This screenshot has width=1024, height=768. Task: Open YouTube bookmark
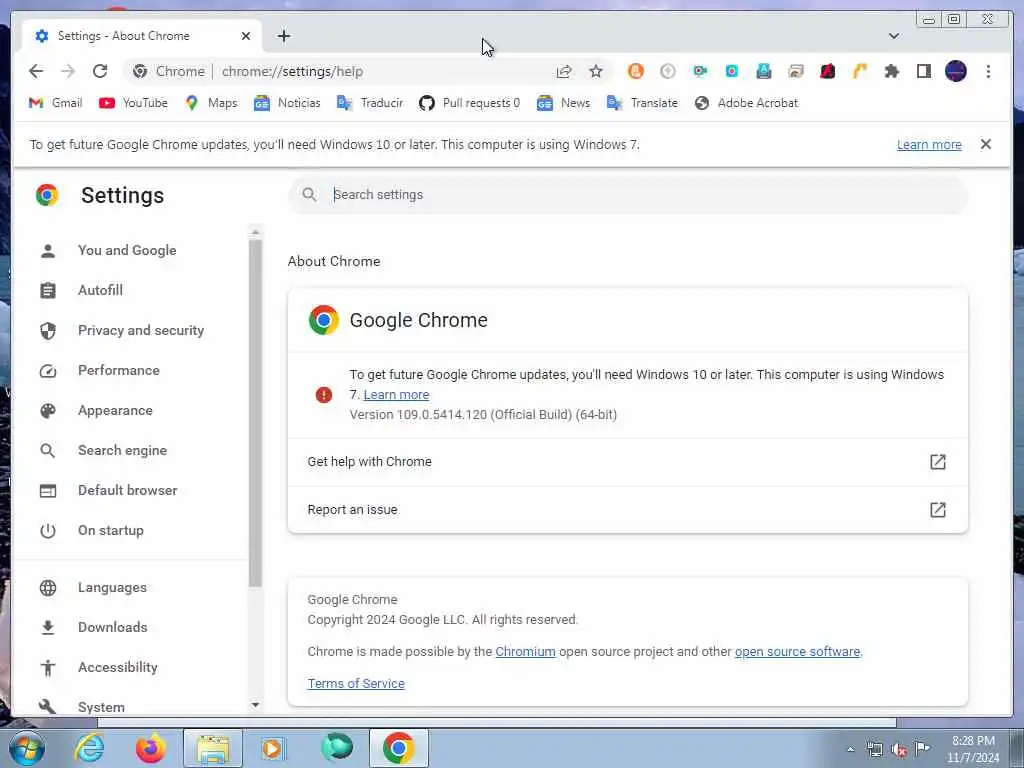tap(133, 103)
